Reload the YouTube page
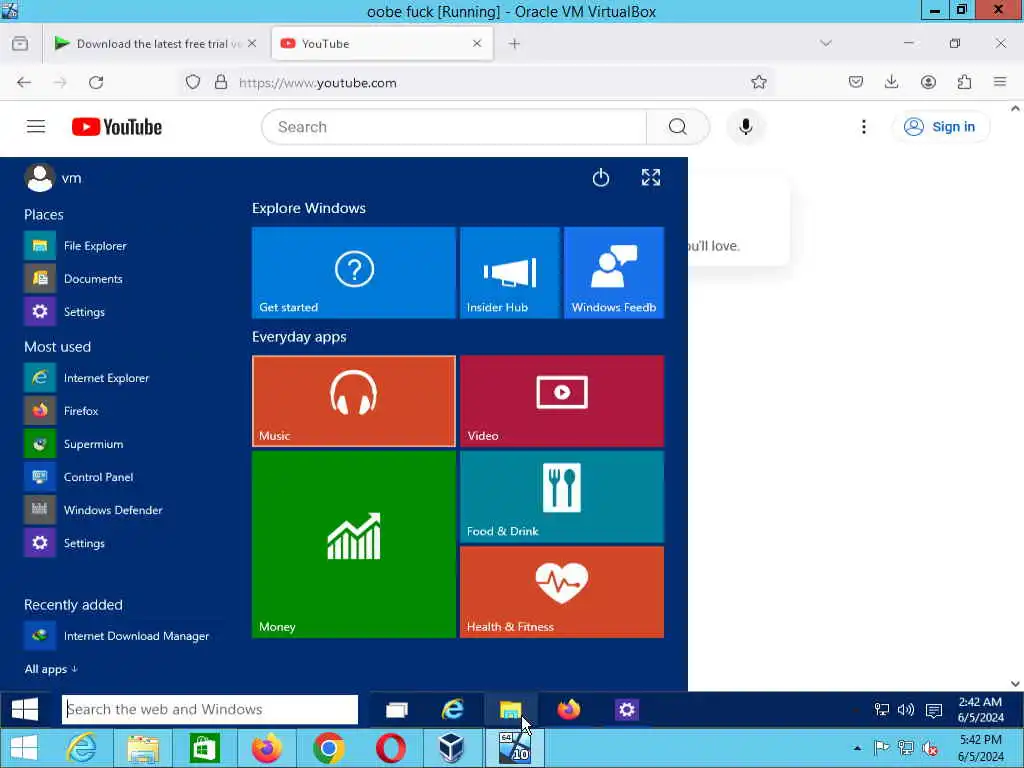 pos(96,82)
